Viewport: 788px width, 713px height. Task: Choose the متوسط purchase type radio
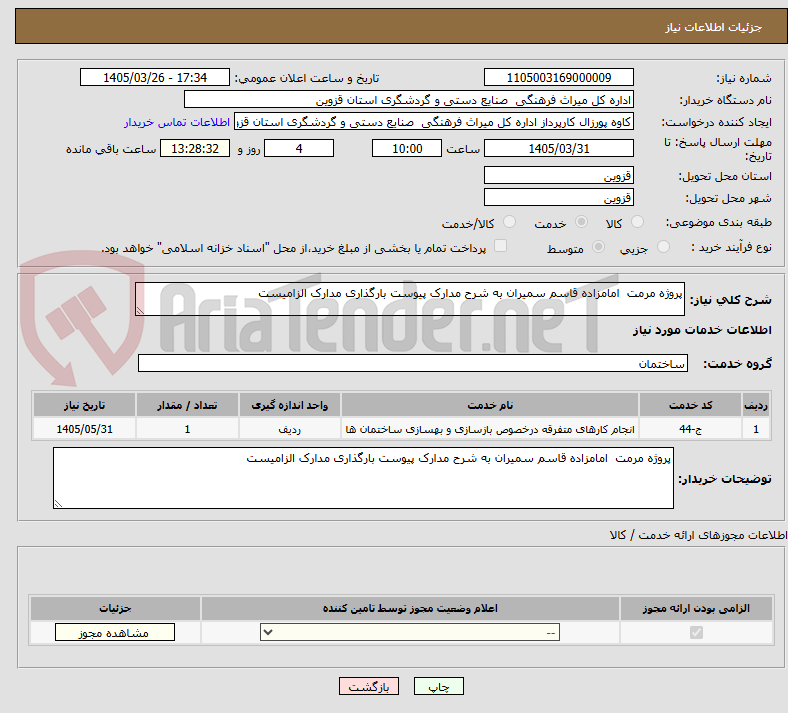click(x=598, y=247)
